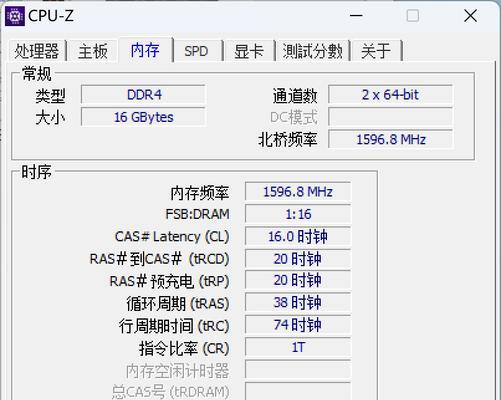Click the 北桥频率 label
Viewport: 501px width, 400px height.
click(287, 140)
